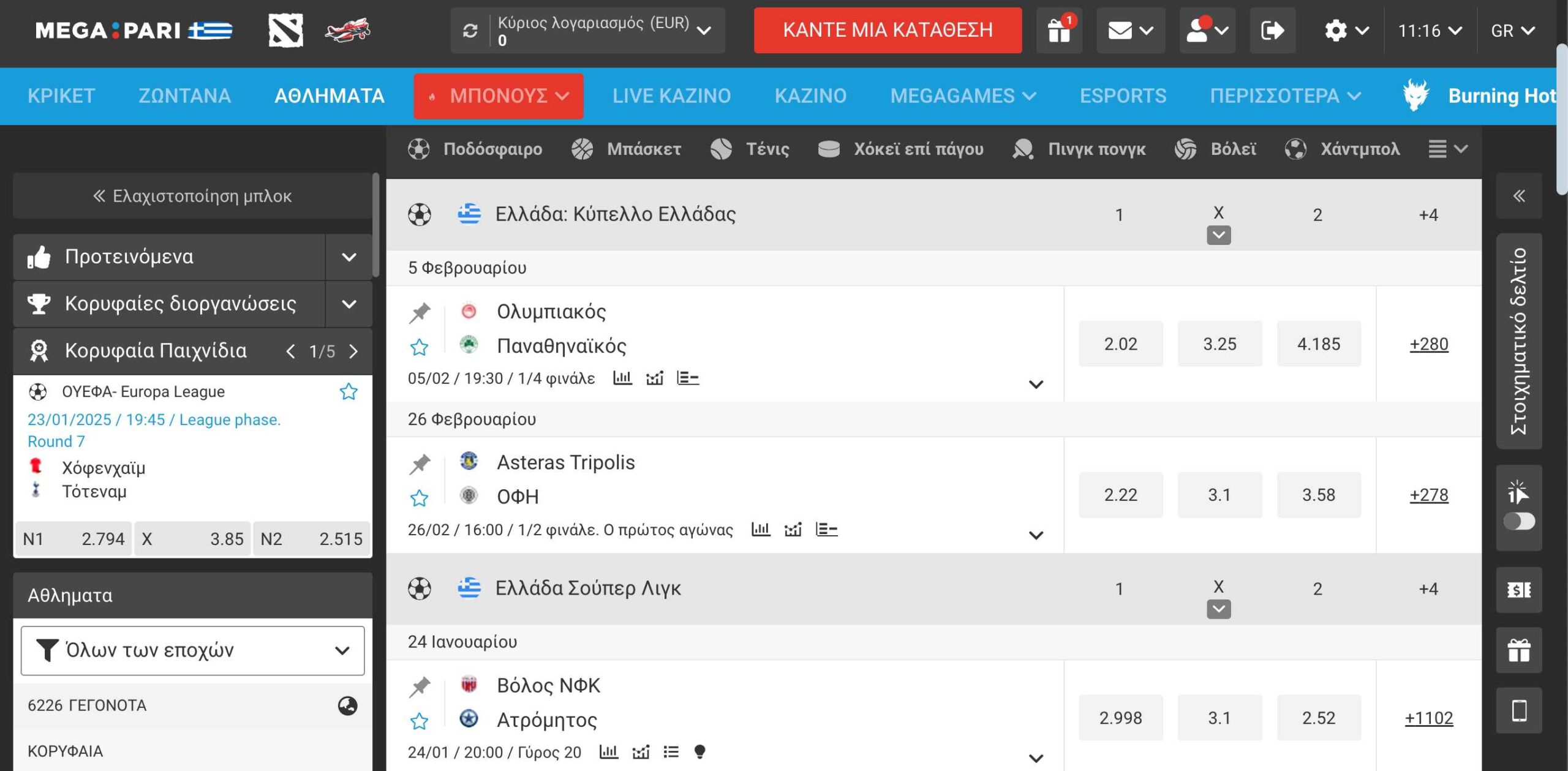Click the ΚΑΝΤΕ ΜΙΑ ΚΑΤΑΘΕΣΗ button

[x=888, y=30]
